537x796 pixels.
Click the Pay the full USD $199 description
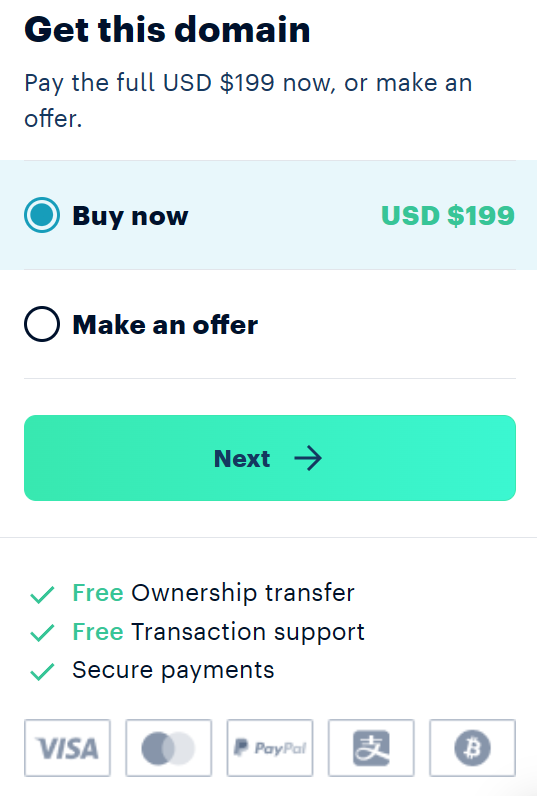pyautogui.click(x=248, y=101)
